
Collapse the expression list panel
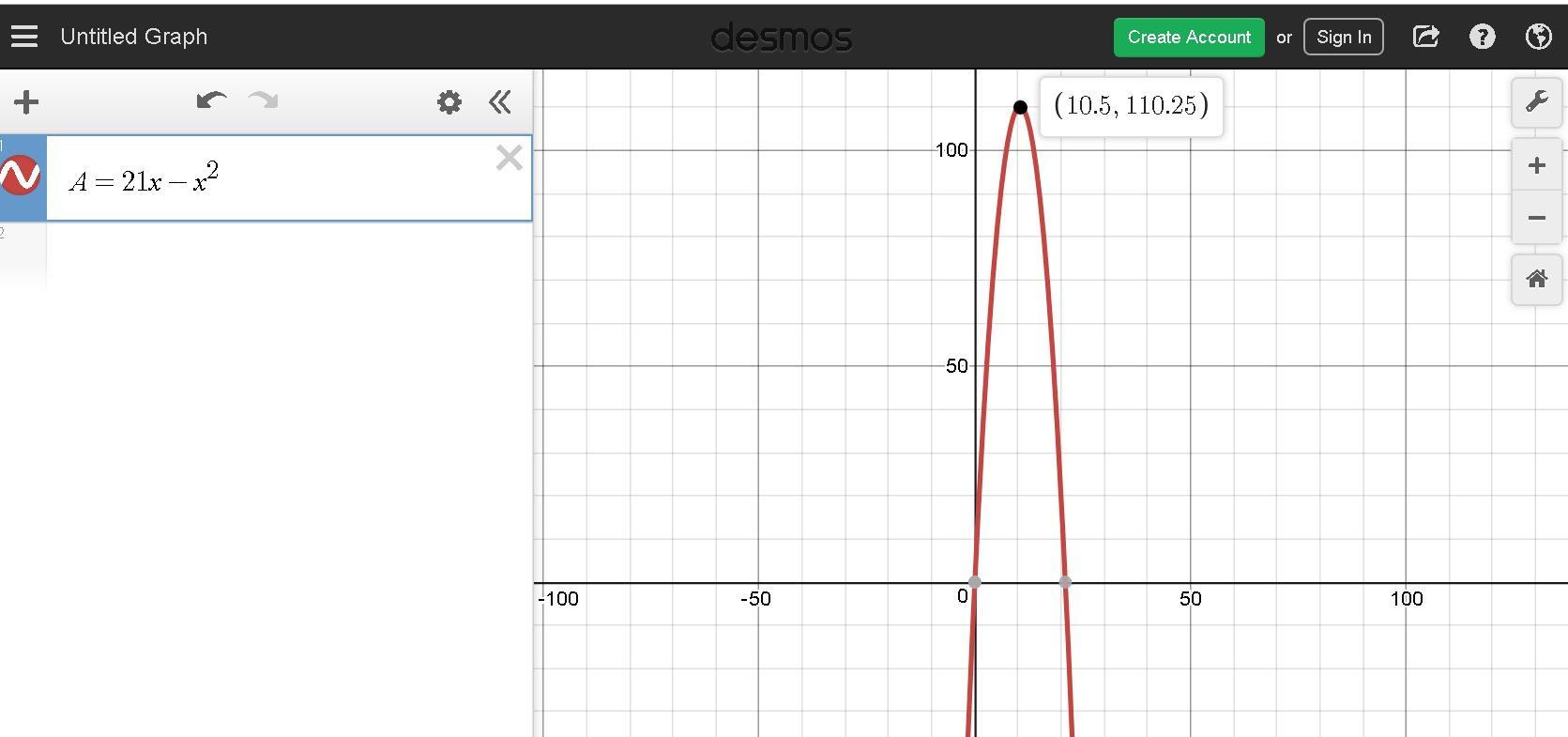click(x=500, y=101)
